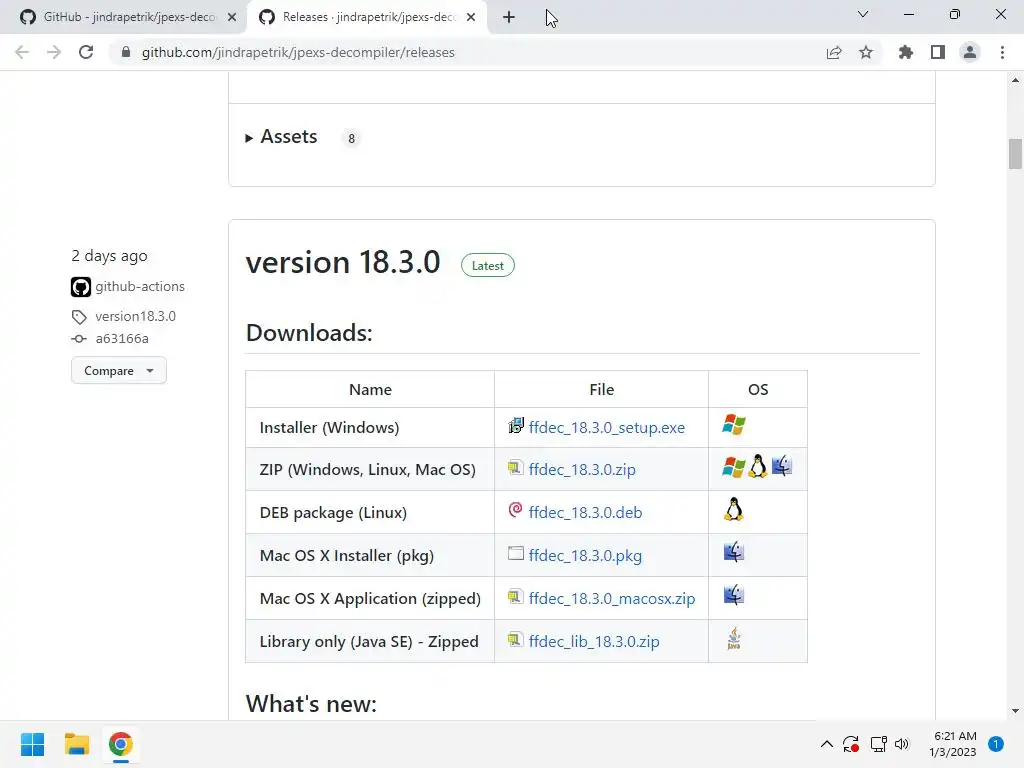Open the Chrome profile avatar
The width and height of the screenshot is (1024, 768).
[970, 52]
